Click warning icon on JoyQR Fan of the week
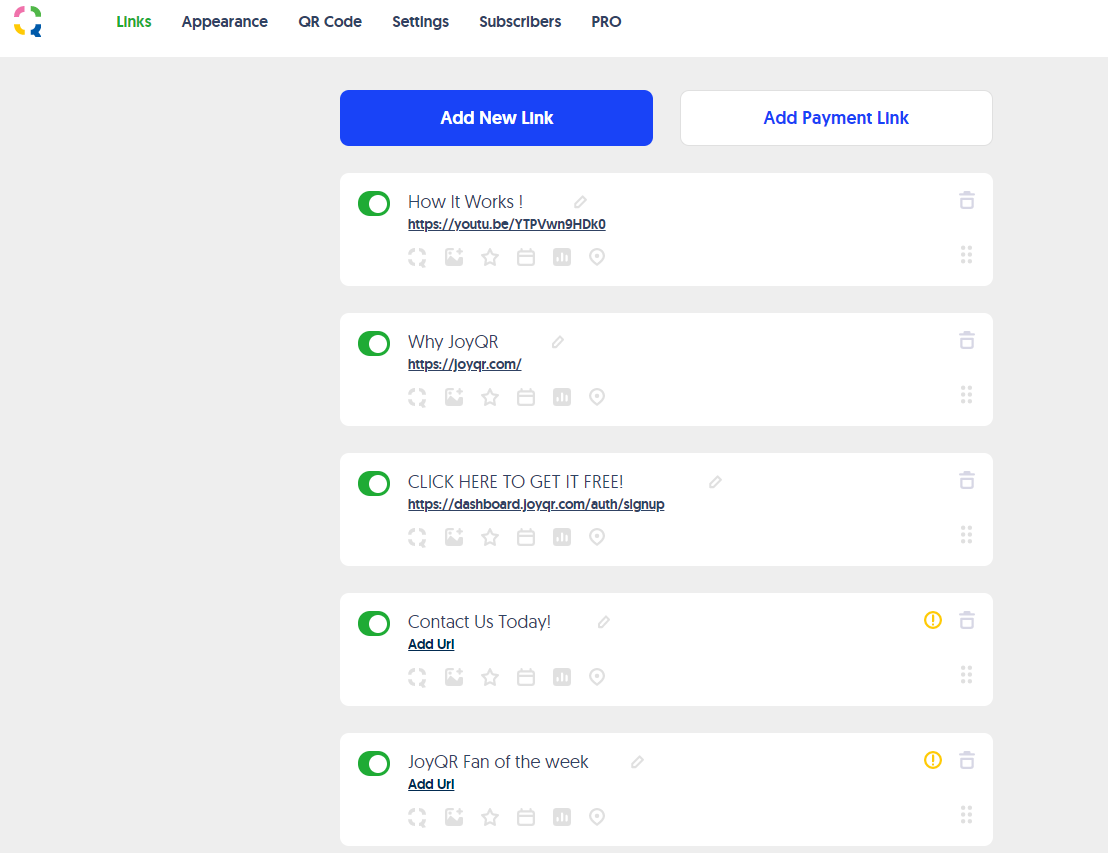This screenshot has height=853, width=1108. [x=933, y=760]
